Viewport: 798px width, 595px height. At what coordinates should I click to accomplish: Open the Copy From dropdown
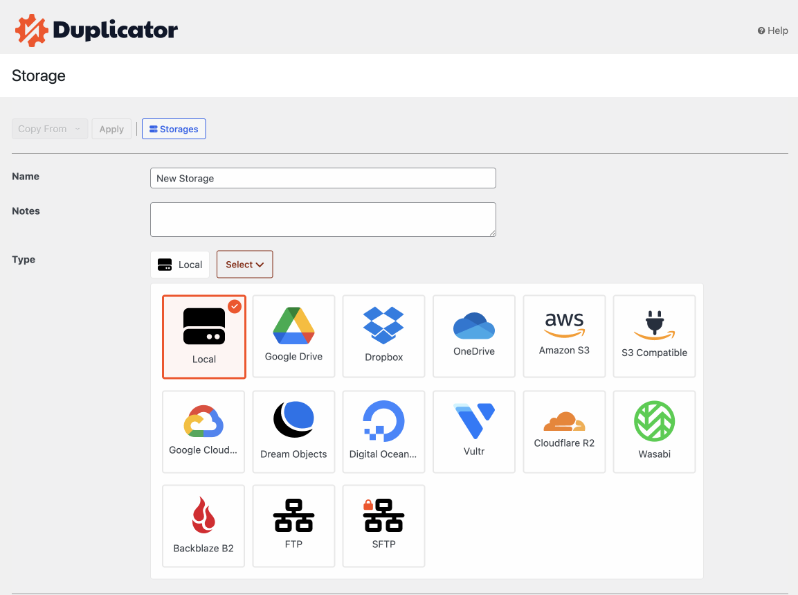[50, 129]
